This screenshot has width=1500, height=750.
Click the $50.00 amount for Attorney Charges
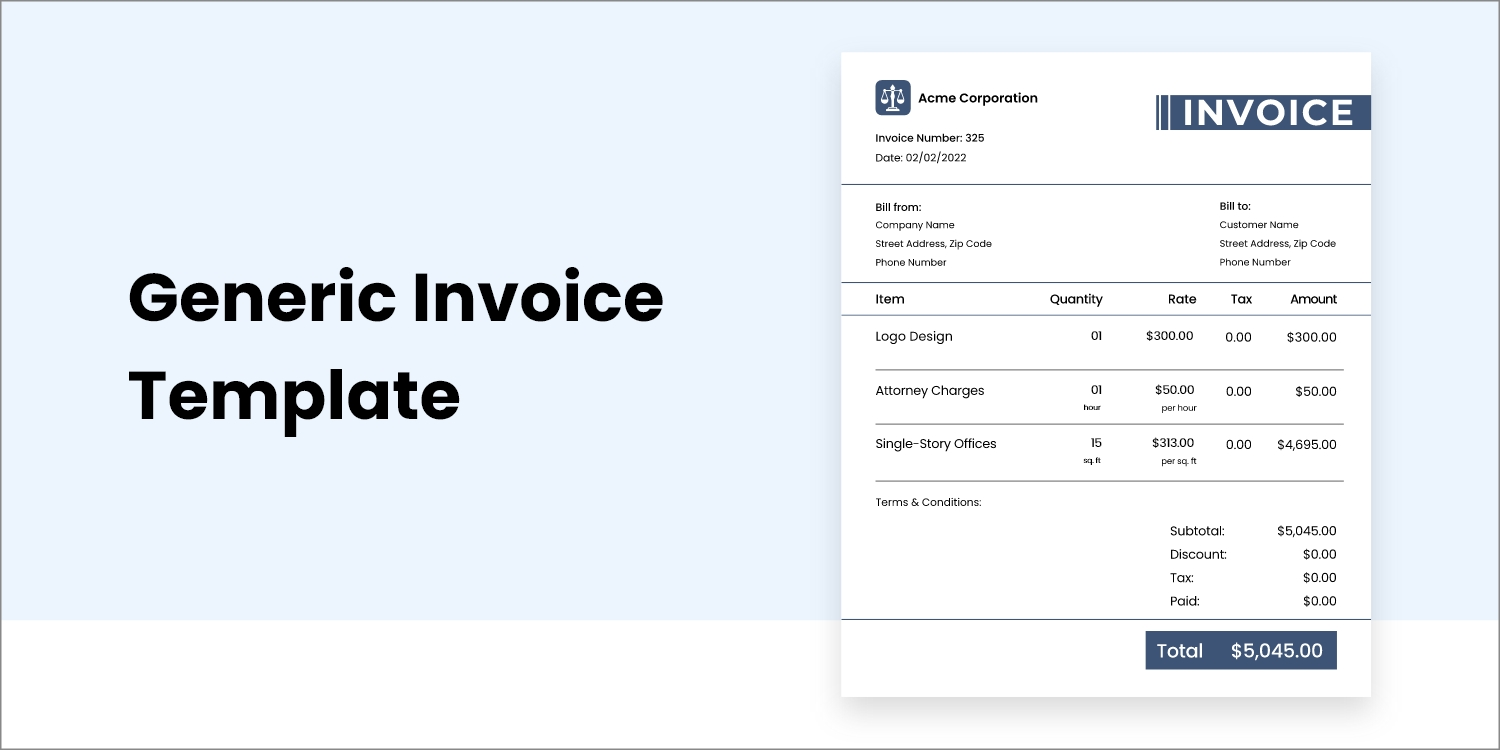[x=1316, y=391]
